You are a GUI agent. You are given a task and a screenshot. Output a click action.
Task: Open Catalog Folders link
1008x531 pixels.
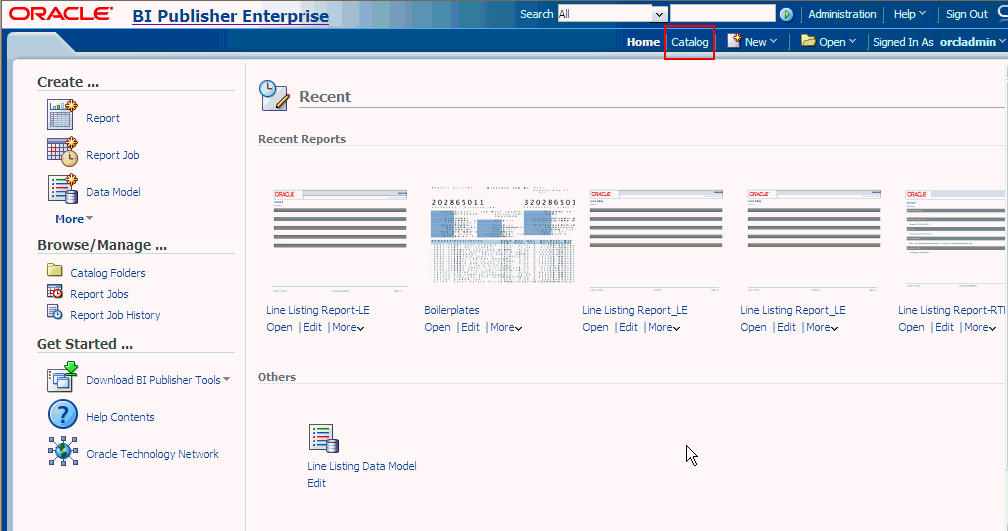(107, 273)
